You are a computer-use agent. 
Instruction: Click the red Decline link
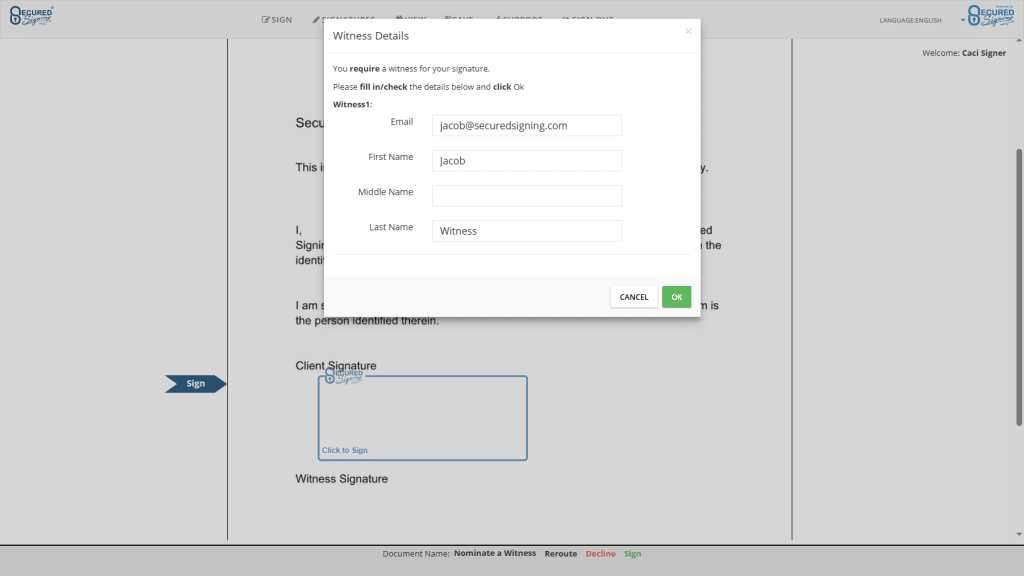600,553
